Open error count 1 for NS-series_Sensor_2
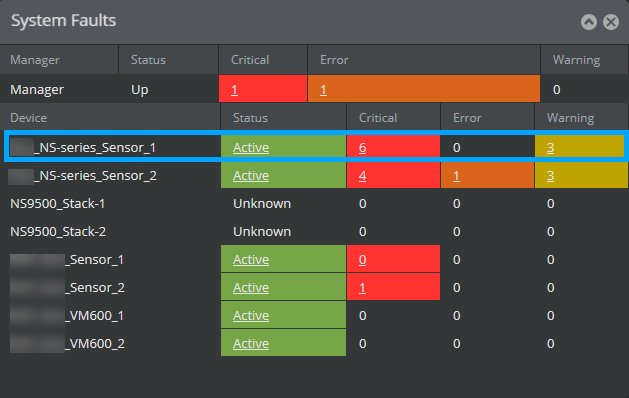This screenshot has width=629, height=398. click(x=456, y=176)
